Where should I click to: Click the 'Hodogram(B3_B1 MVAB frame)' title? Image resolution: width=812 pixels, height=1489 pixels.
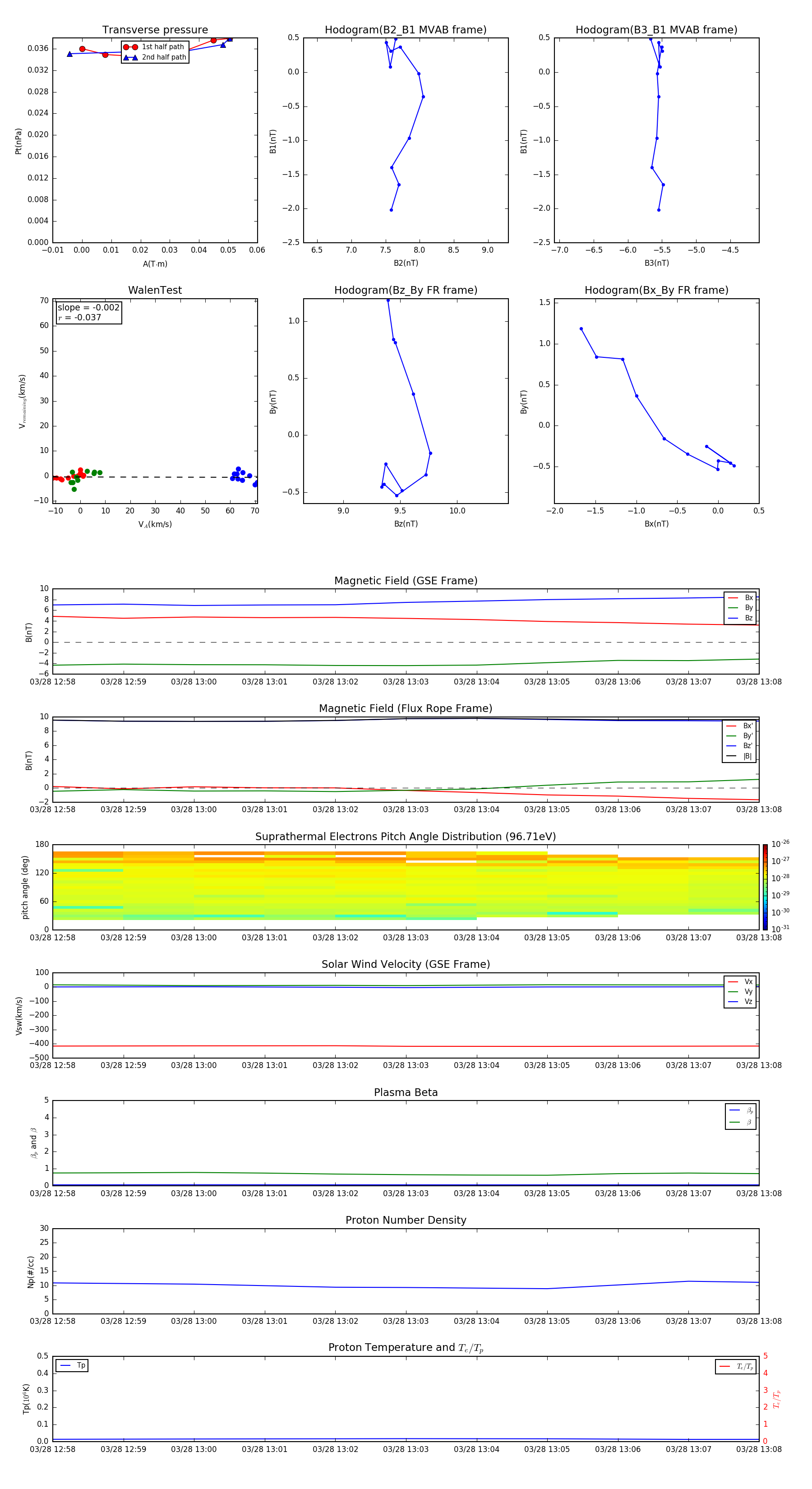coord(656,30)
